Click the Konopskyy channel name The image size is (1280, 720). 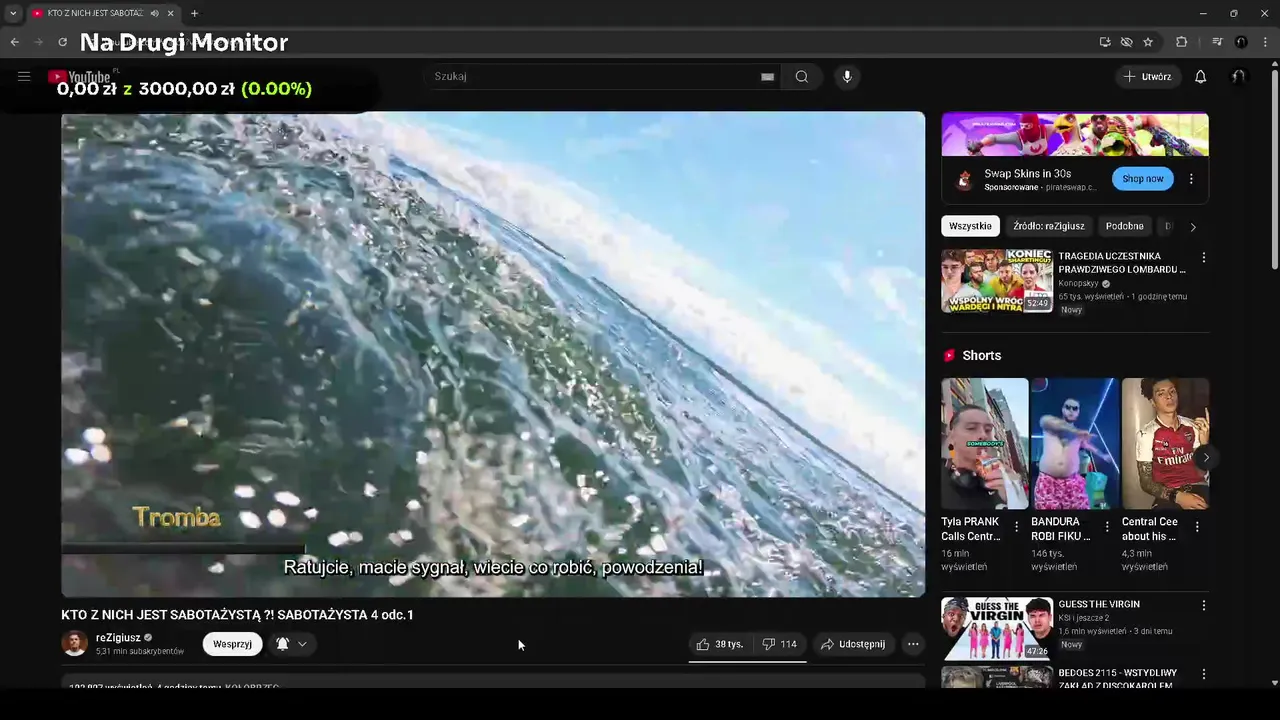pyautogui.click(x=1078, y=283)
